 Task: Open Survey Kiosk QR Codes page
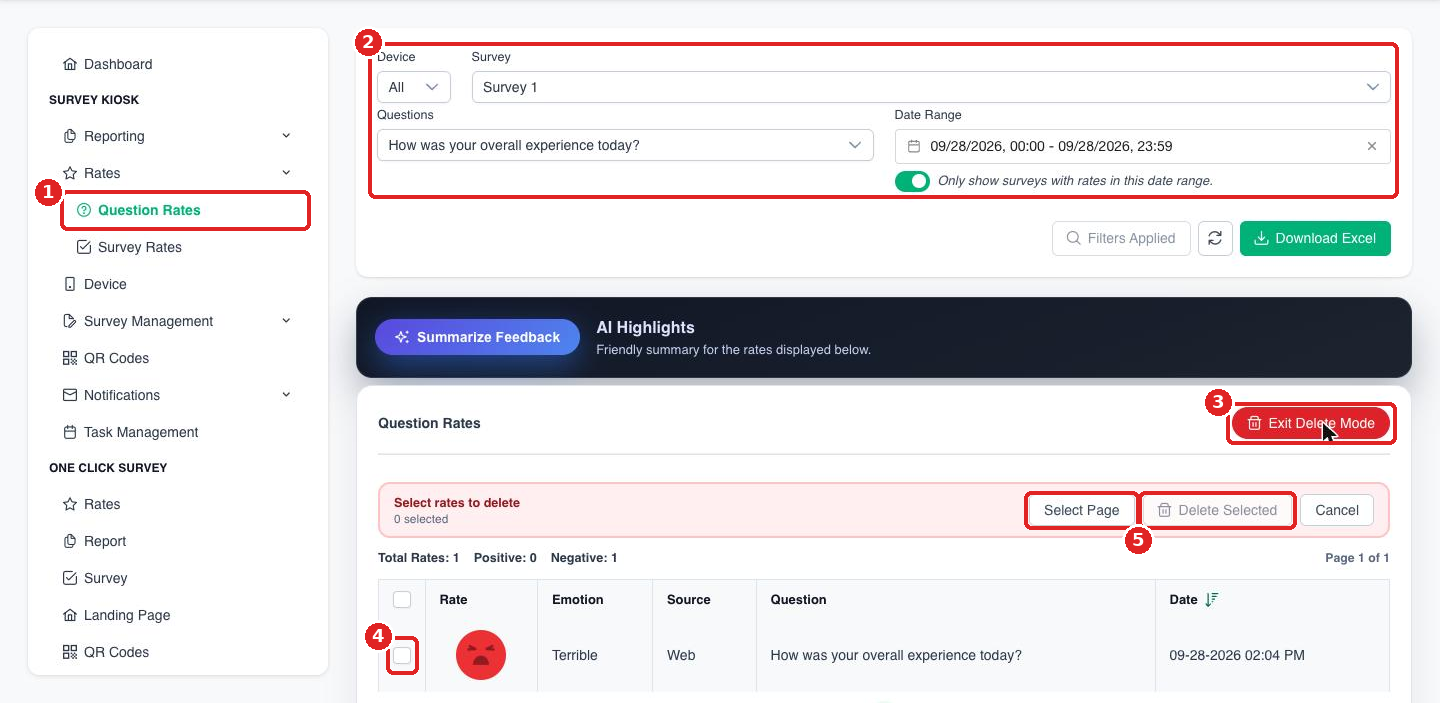[x=106, y=358]
